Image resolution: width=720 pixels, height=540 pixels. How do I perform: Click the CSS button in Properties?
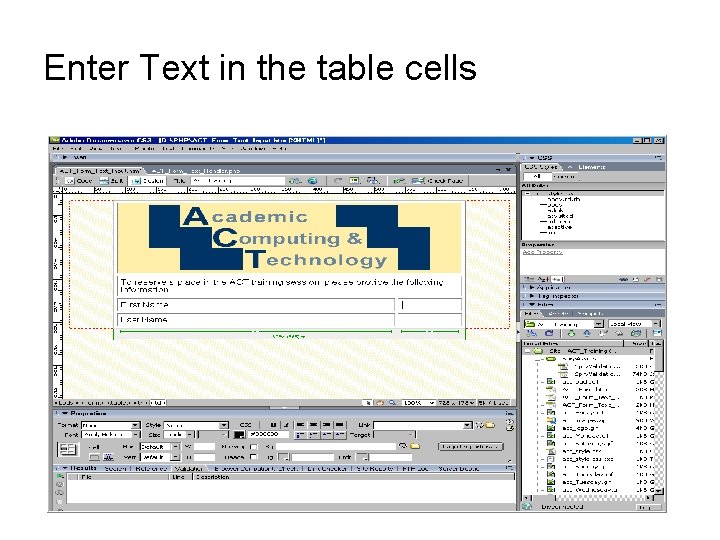[246, 425]
